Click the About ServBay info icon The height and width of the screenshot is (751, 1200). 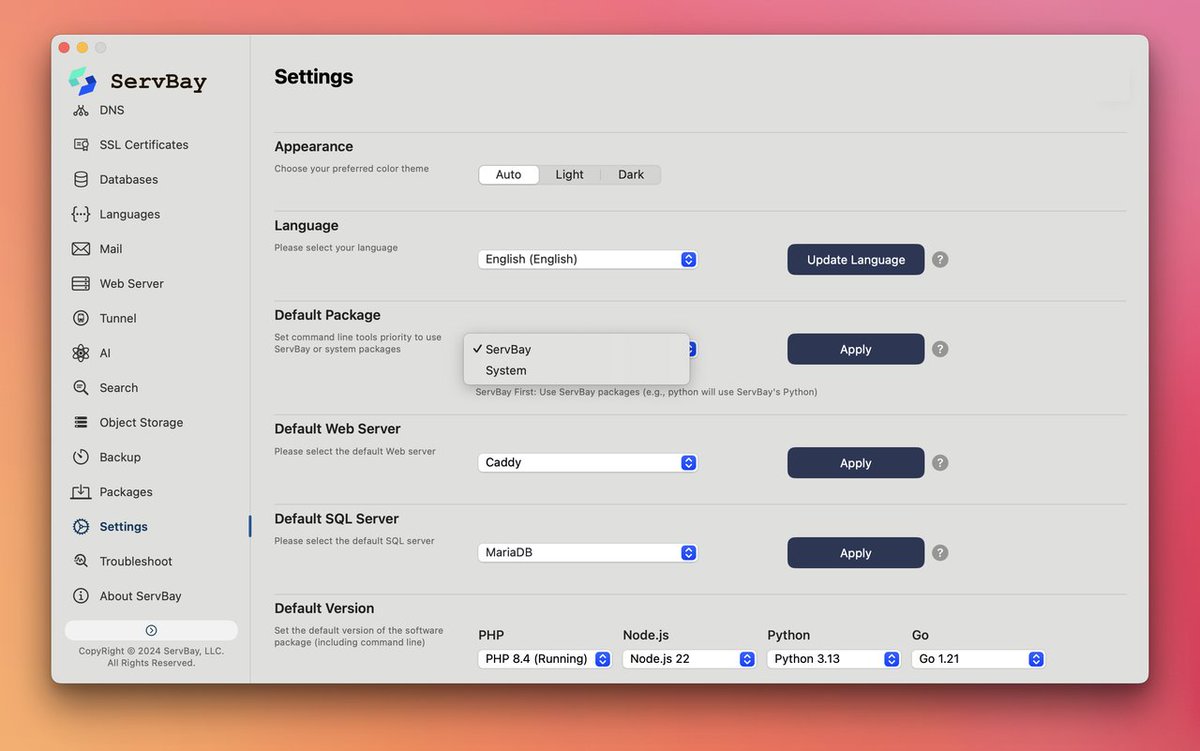tap(81, 596)
